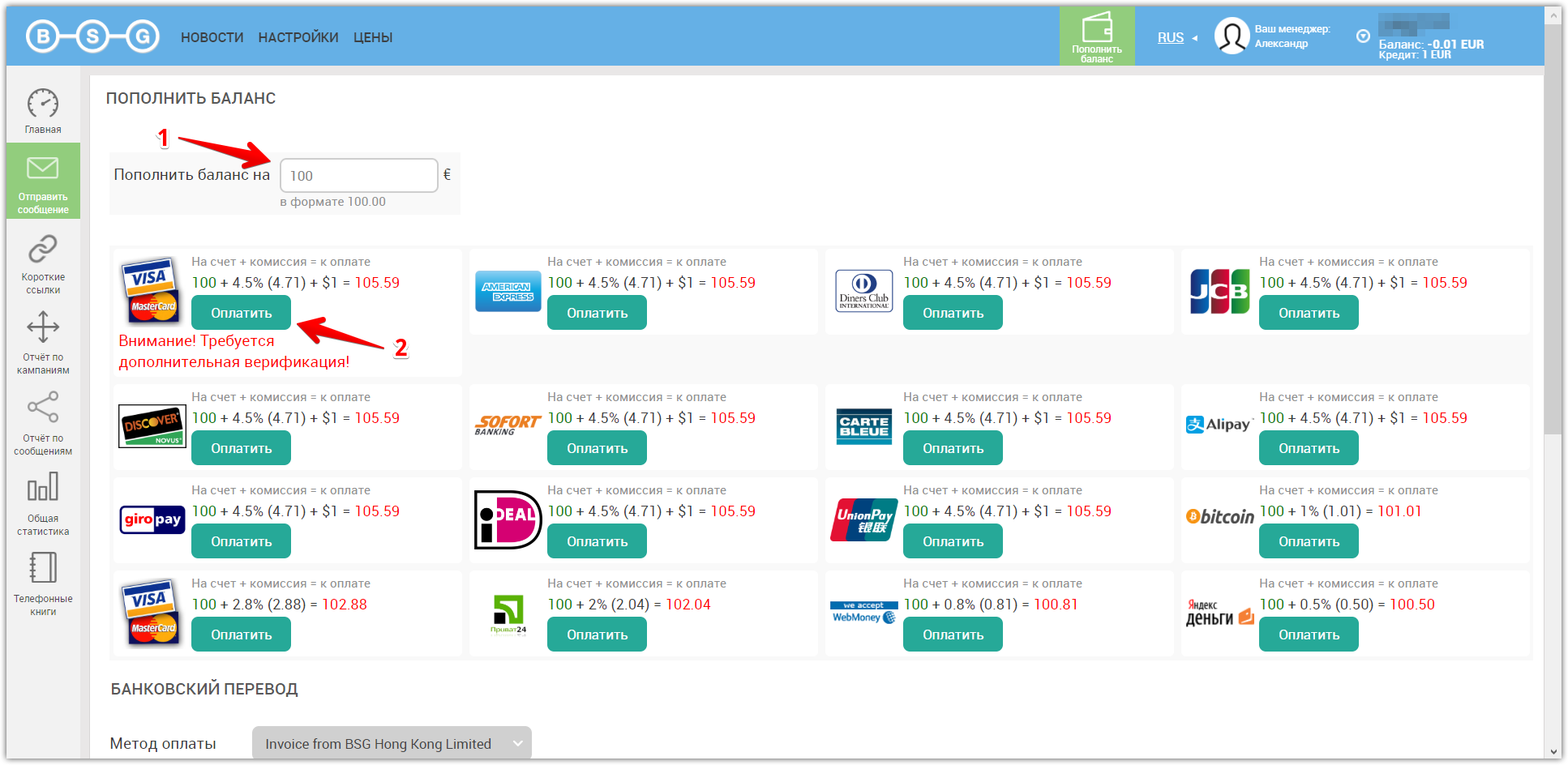Click the UnionPay logo
The image size is (1568, 765).
coord(864,519)
